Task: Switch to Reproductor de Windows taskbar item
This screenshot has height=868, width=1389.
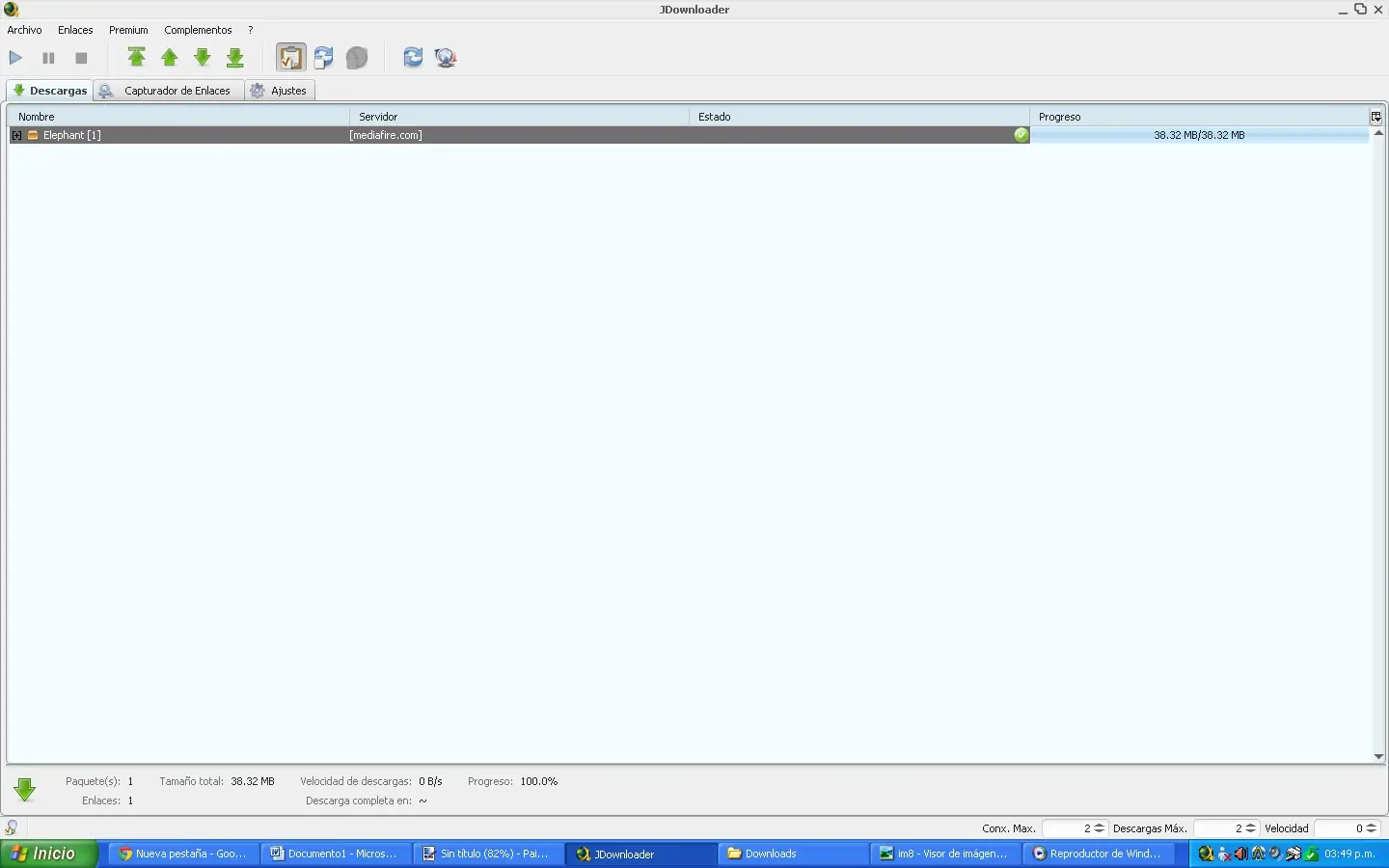Action: point(1098,854)
